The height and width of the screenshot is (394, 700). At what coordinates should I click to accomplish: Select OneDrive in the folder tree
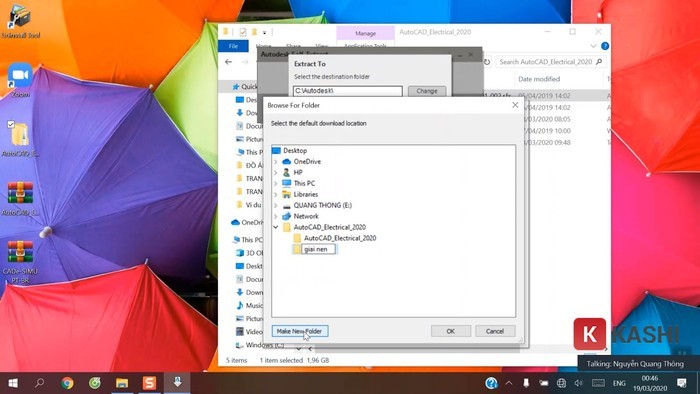pos(307,162)
